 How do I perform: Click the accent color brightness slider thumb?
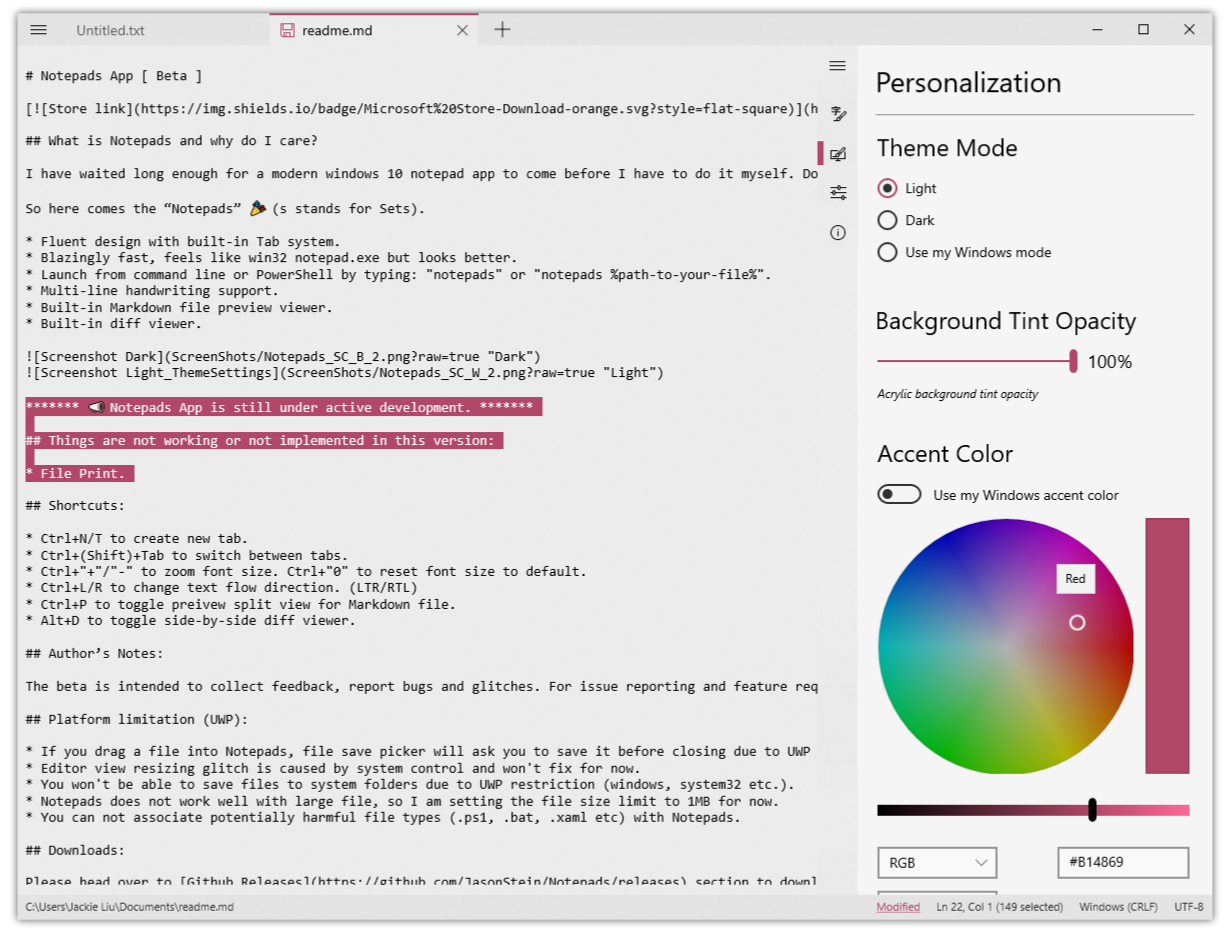[1092, 810]
